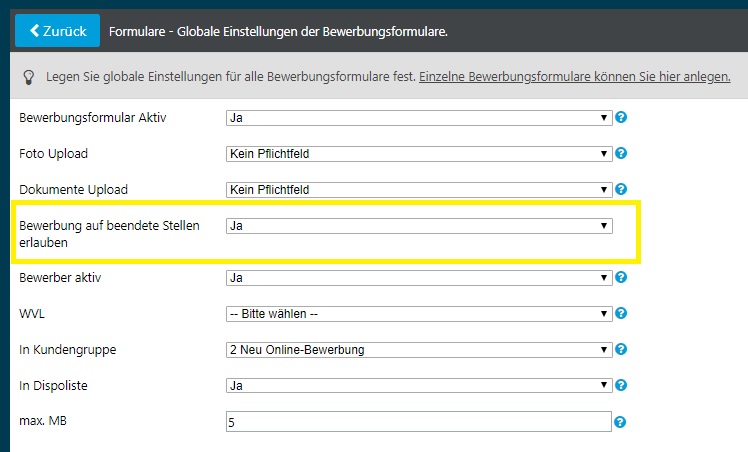Go back with the Zurück button
748x452 pixels.
coord(57,31)
